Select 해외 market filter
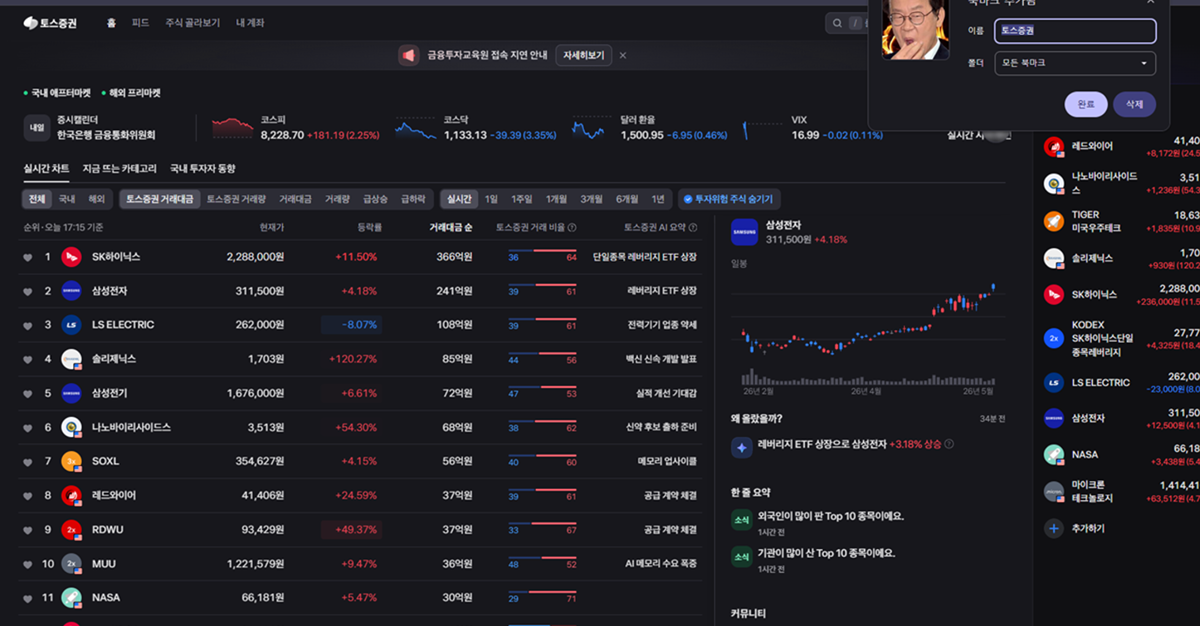This screenshot has width=1200, height=626. [96, 199]
